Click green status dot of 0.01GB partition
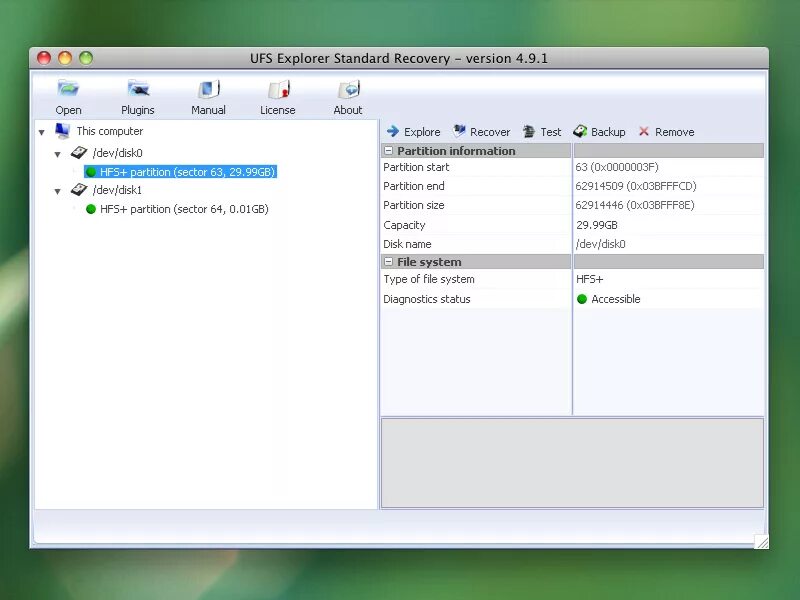 tap(91, 209)
